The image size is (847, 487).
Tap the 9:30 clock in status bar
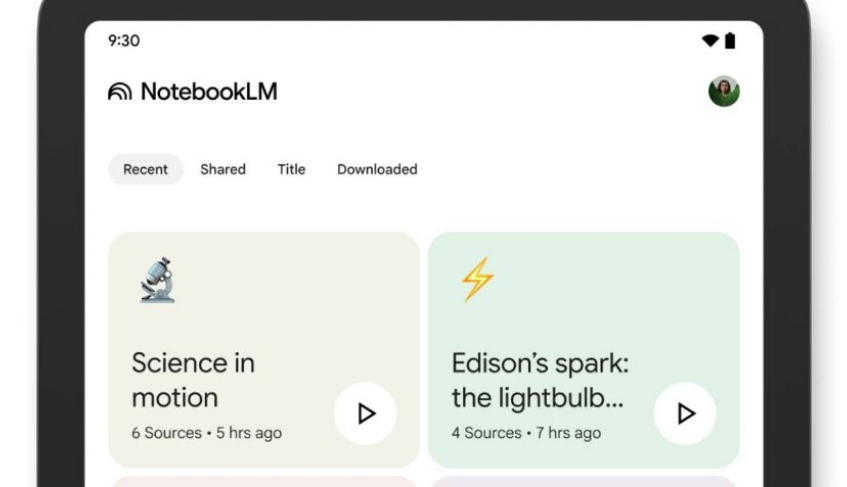[x=124, y=41]
